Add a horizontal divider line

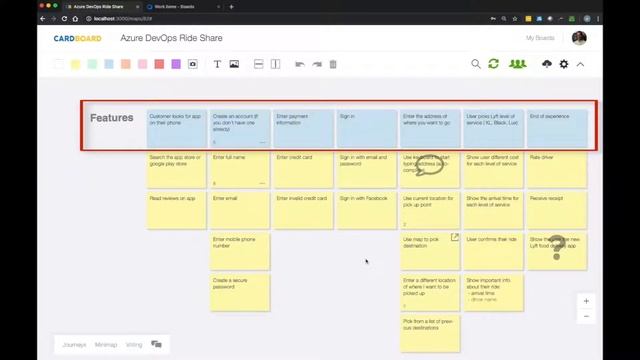click(258, 64)
